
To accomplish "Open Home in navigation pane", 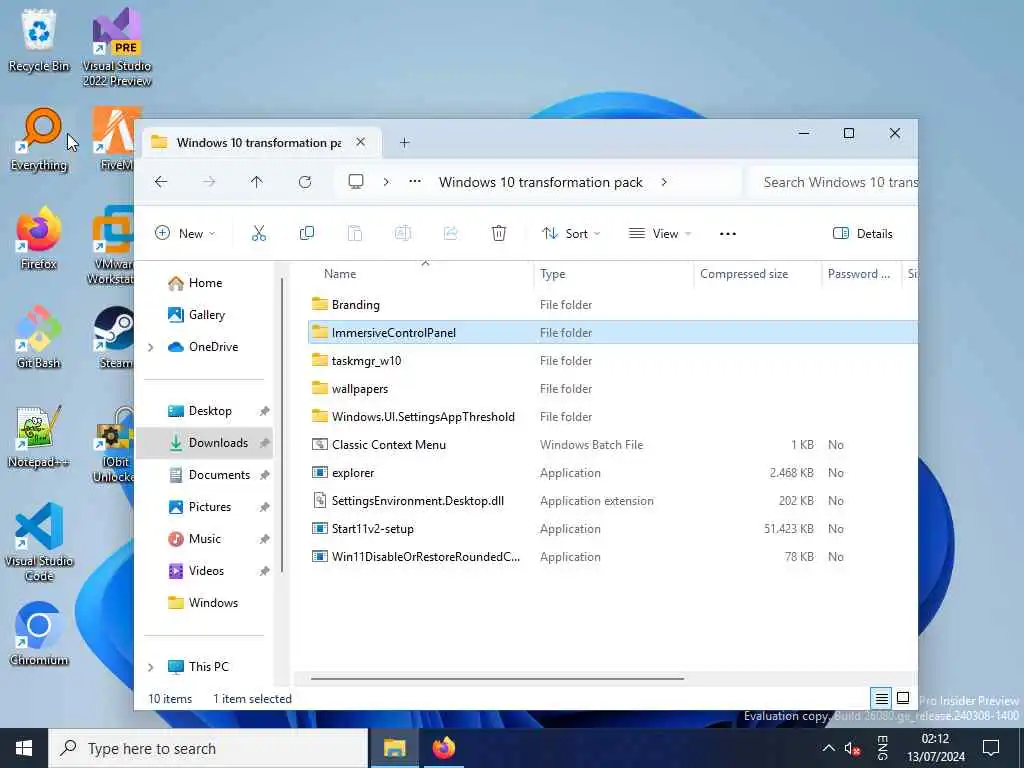I will (204, 283).
